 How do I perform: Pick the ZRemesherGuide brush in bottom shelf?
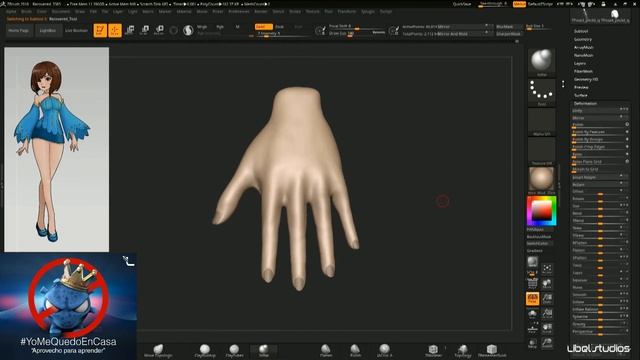492,350
